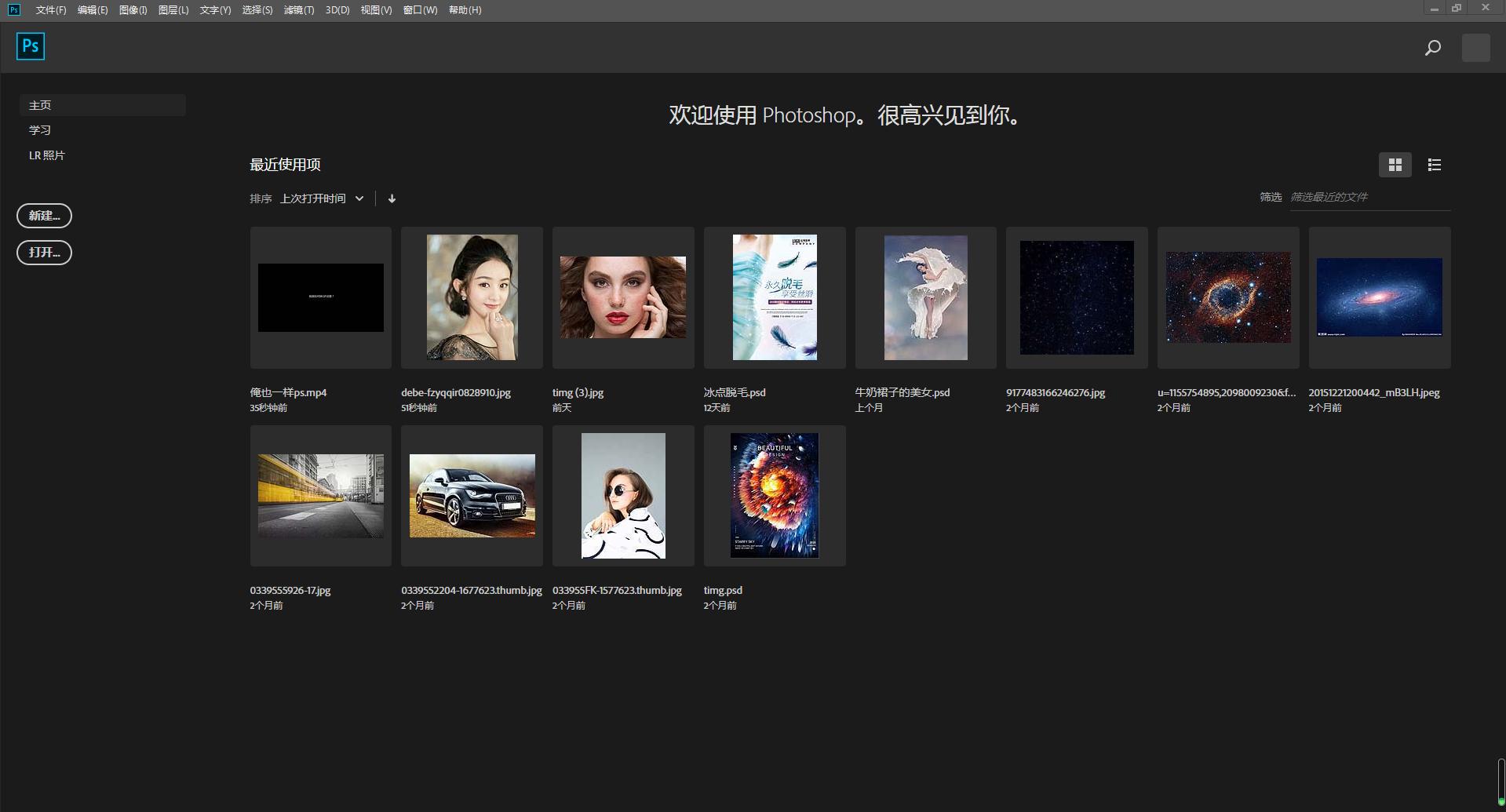The width and height of the screenshot is (1506, 812).
Task: Toggle list display mode for recents
Action: pos(1434,165)
